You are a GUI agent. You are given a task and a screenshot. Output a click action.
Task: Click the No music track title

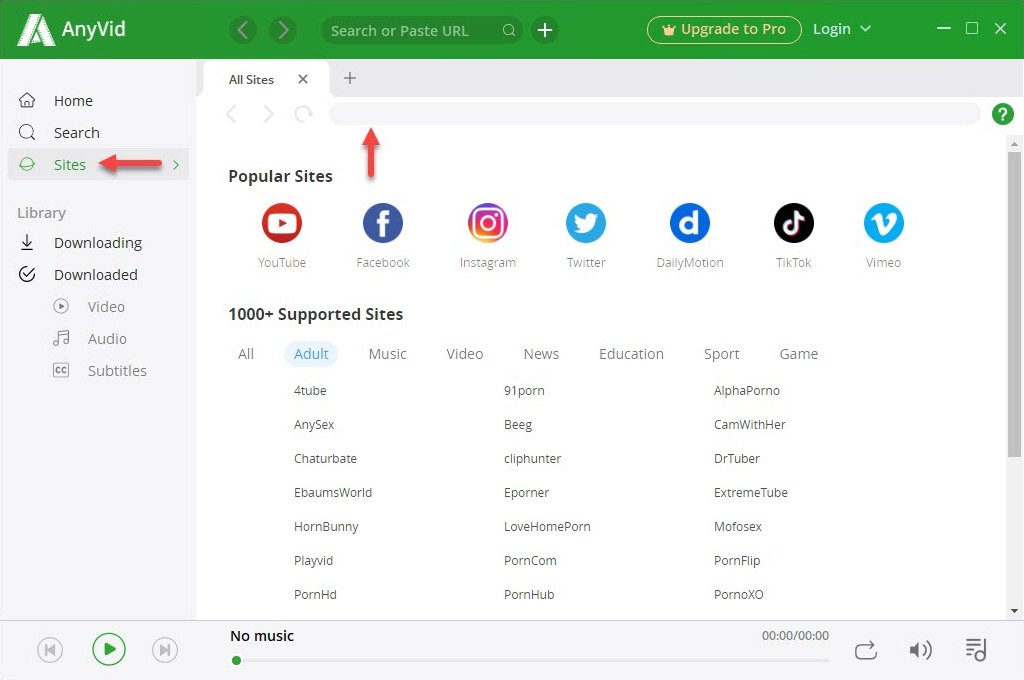pyautogui.click(x=262, y=636)
